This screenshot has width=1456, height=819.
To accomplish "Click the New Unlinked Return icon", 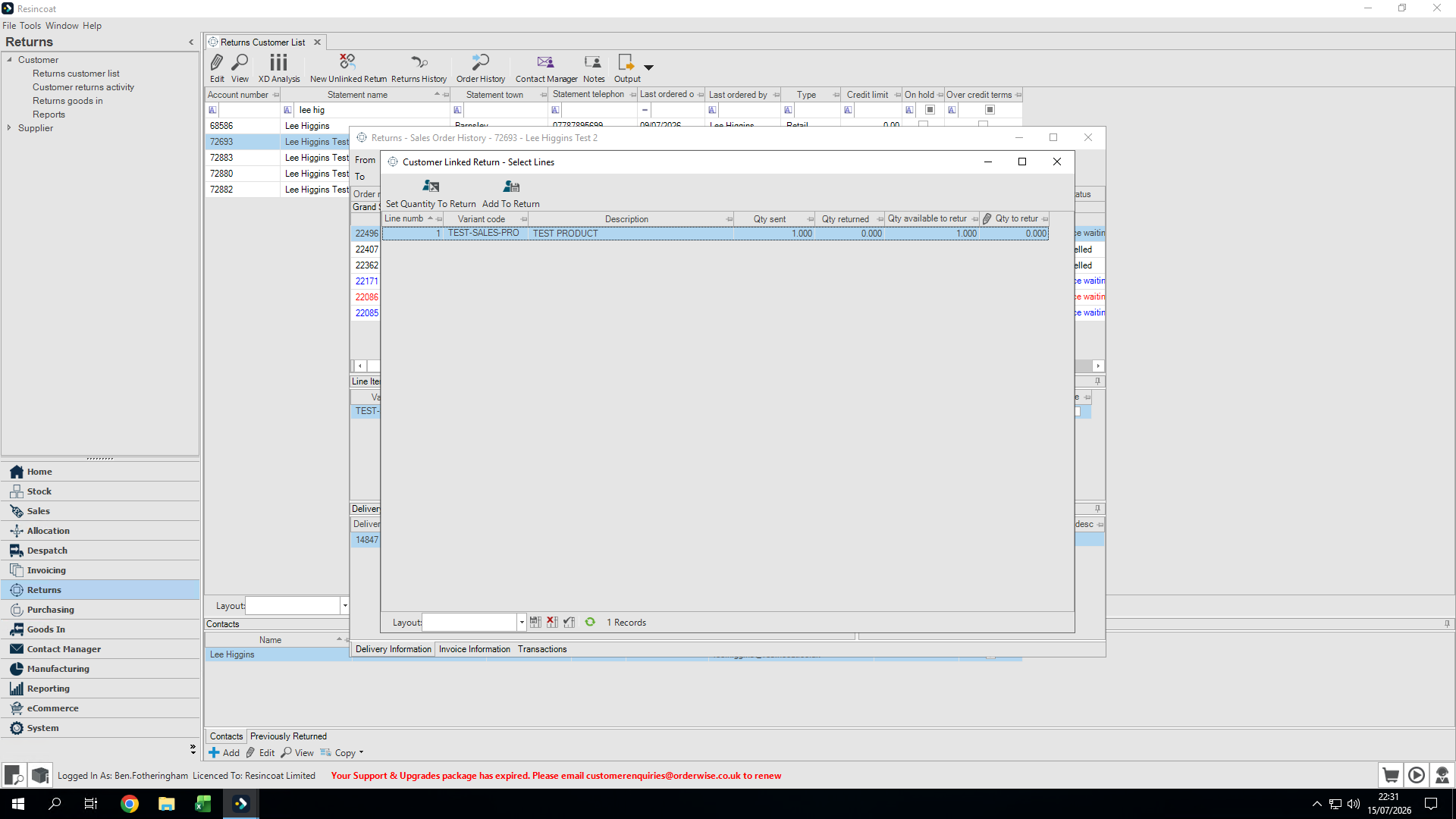I will [x=348, y=62].
